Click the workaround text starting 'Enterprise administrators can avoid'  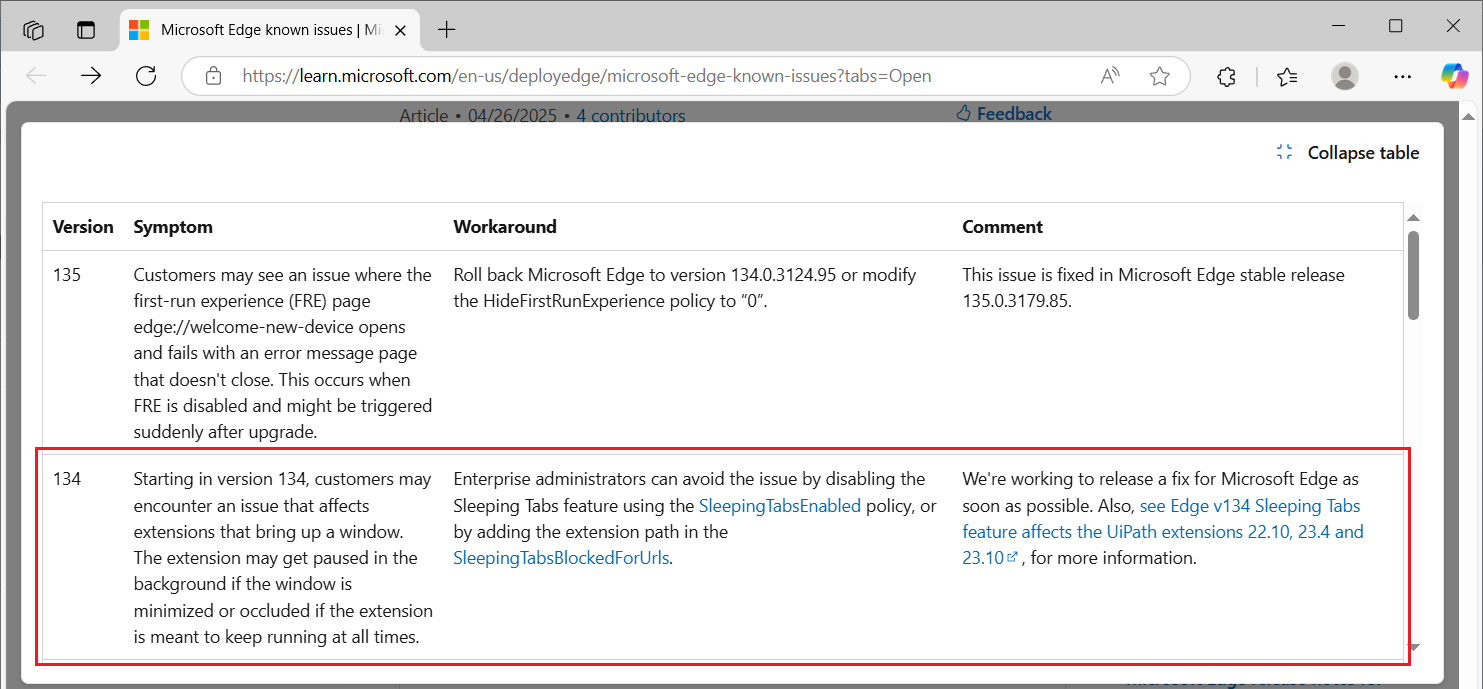(695, 519)
